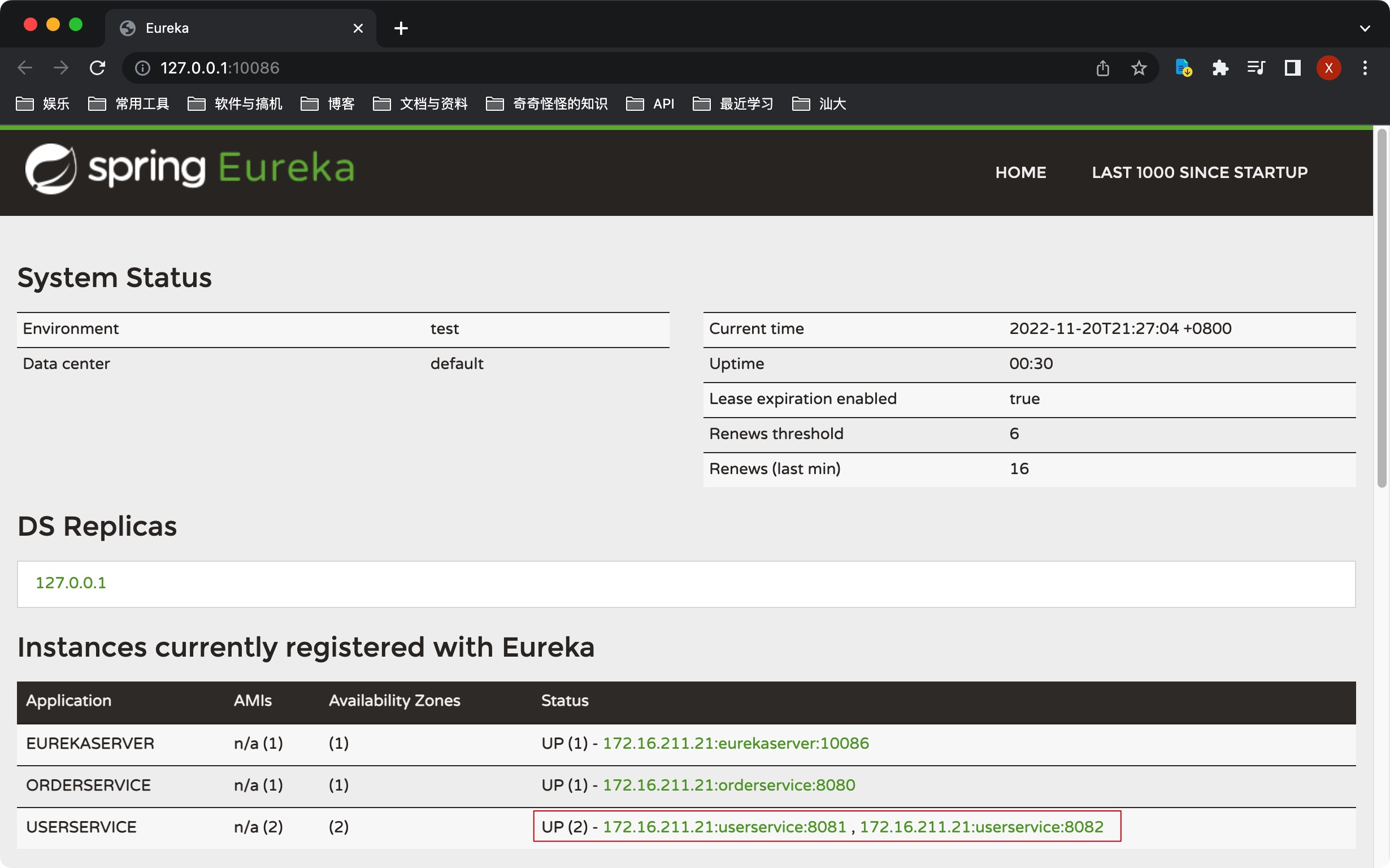Go to HOME in Eureka navigation
This screenshot has height=868, width=1390.
pyautogui.click(x=1020, y=172)
